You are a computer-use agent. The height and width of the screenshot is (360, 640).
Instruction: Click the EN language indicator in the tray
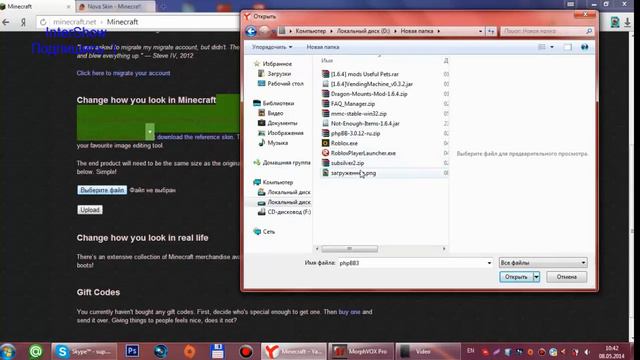pyautogui.click(x=471, y=351)
